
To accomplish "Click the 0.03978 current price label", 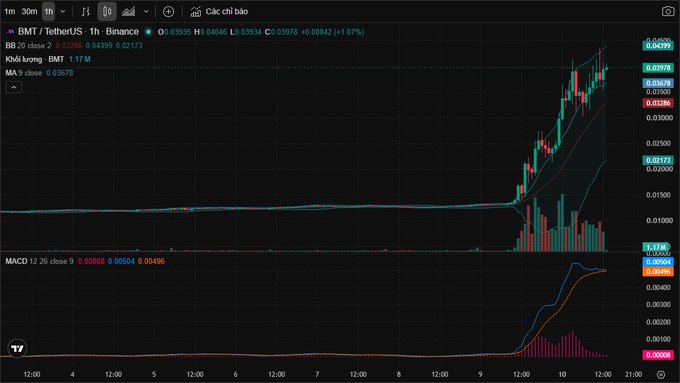I will tap(658, 68).
